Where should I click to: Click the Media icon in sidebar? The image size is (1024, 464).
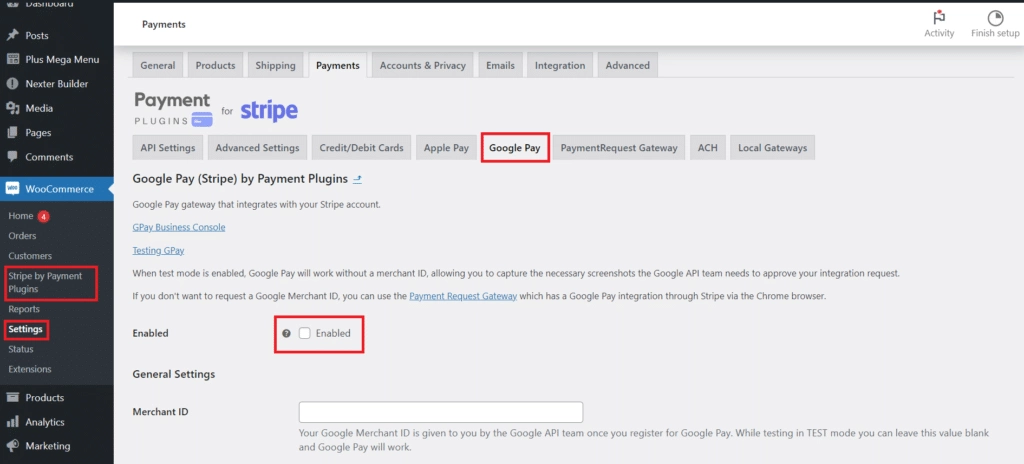tap(12, 108)
